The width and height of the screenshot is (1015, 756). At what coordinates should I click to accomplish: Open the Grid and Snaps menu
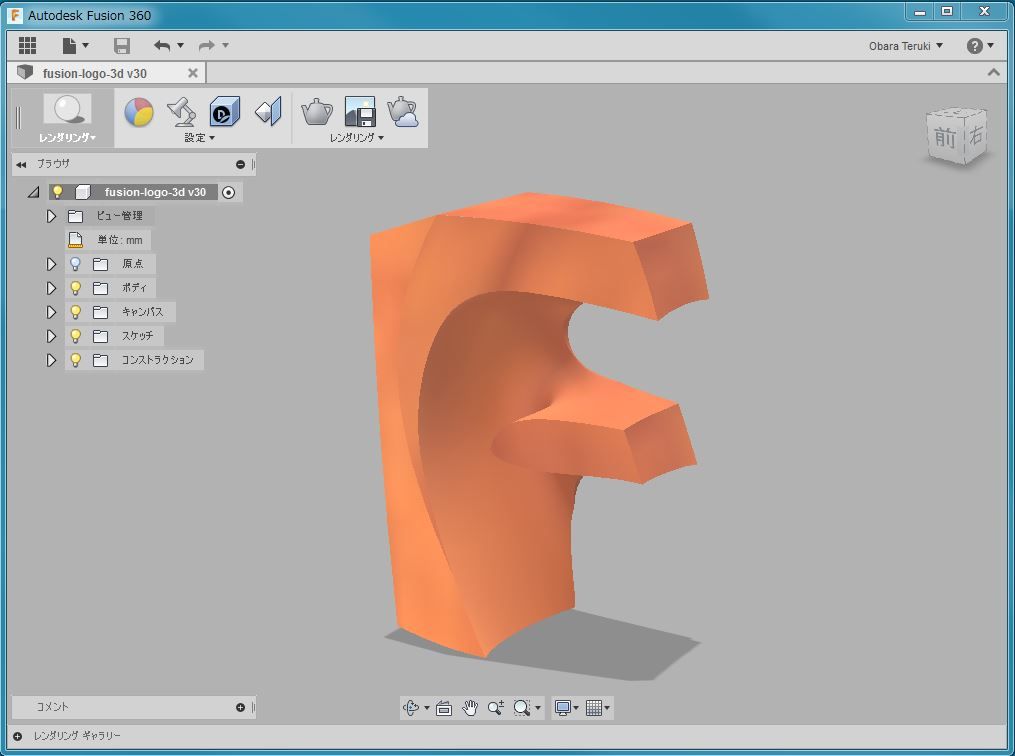[597, 708]
